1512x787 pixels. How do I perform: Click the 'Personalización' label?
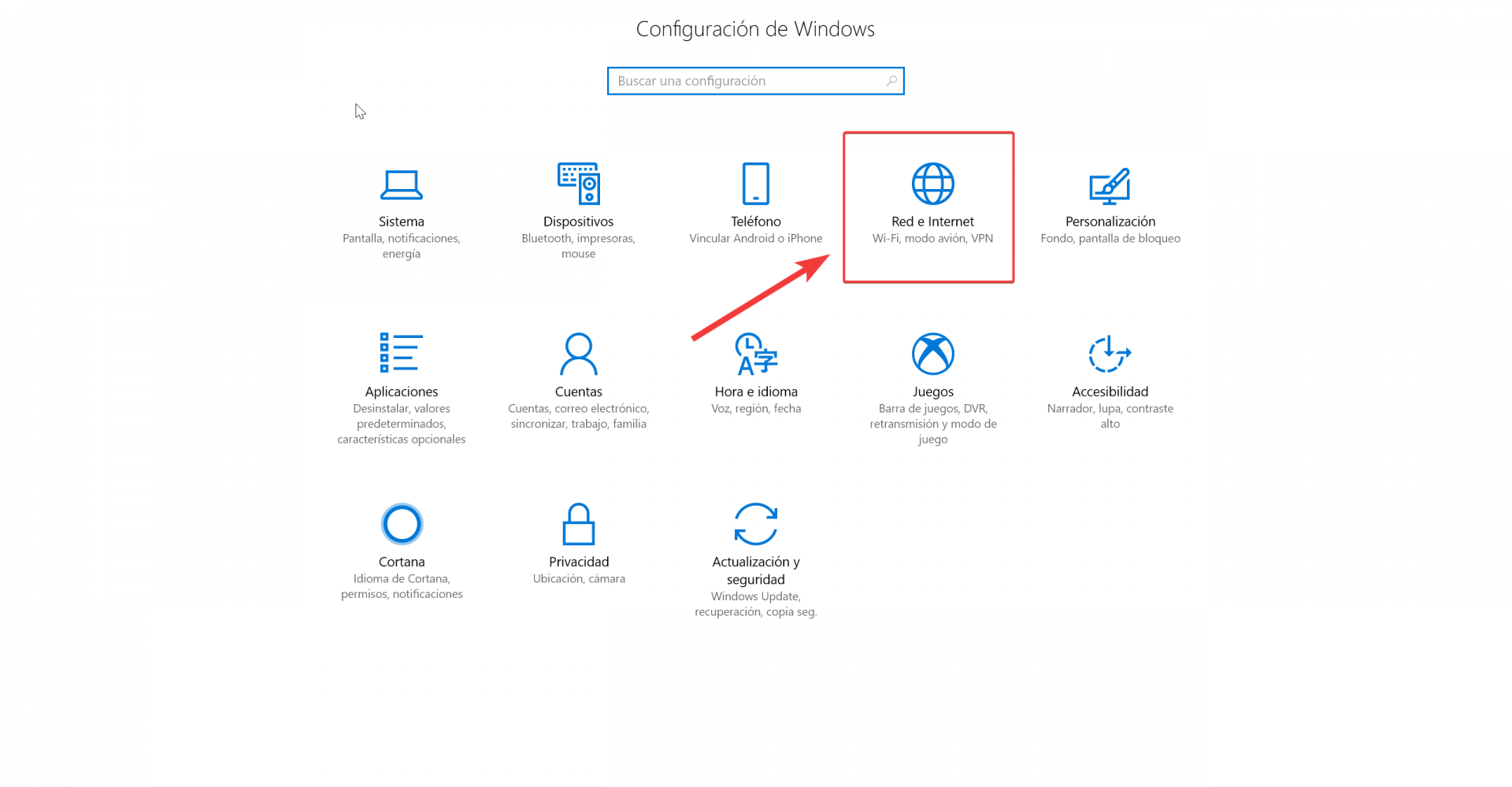pos(1110,221)
